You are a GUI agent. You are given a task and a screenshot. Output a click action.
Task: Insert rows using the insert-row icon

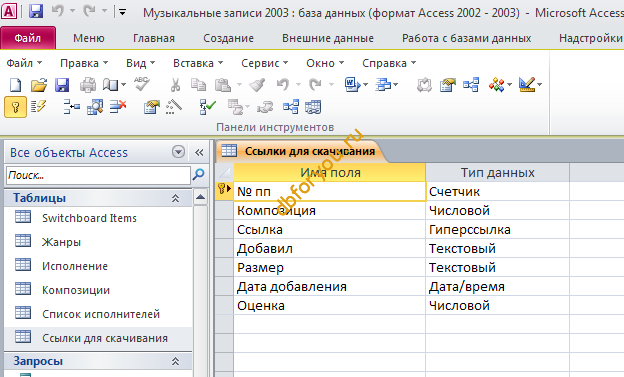(x=72, y=107)
